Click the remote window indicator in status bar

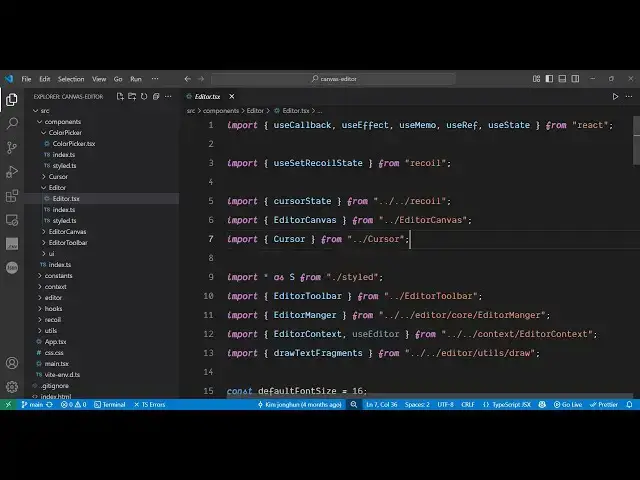tap(8, 404)
